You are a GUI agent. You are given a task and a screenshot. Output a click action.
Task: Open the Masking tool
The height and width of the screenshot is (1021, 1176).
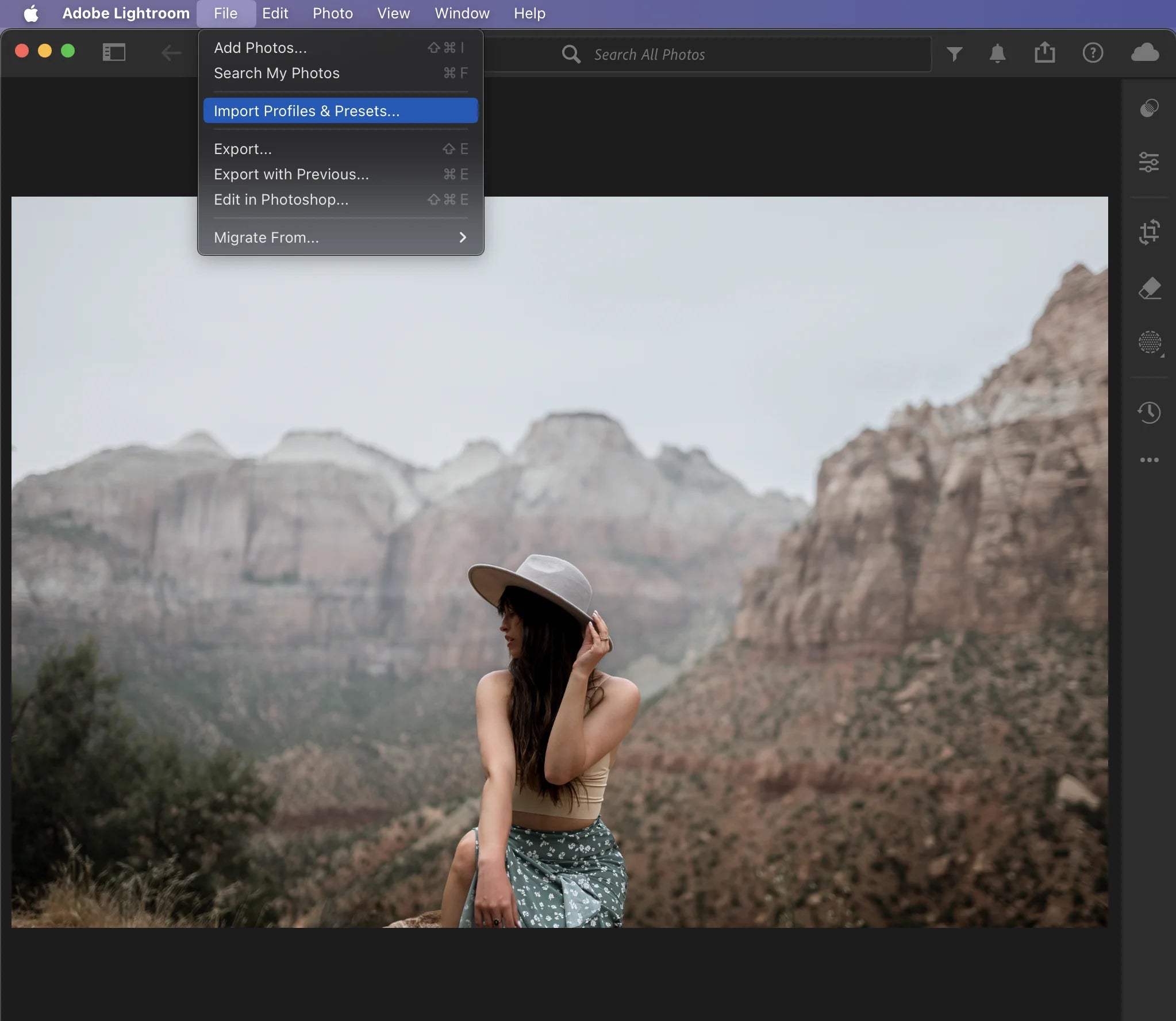[x=1149, y=343]
